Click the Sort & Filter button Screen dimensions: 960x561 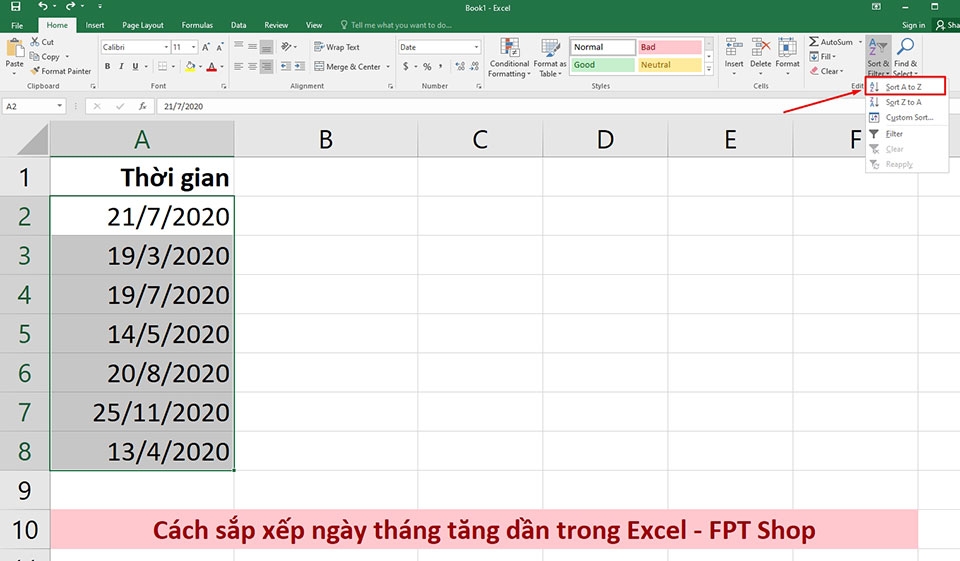coord(878,56)
